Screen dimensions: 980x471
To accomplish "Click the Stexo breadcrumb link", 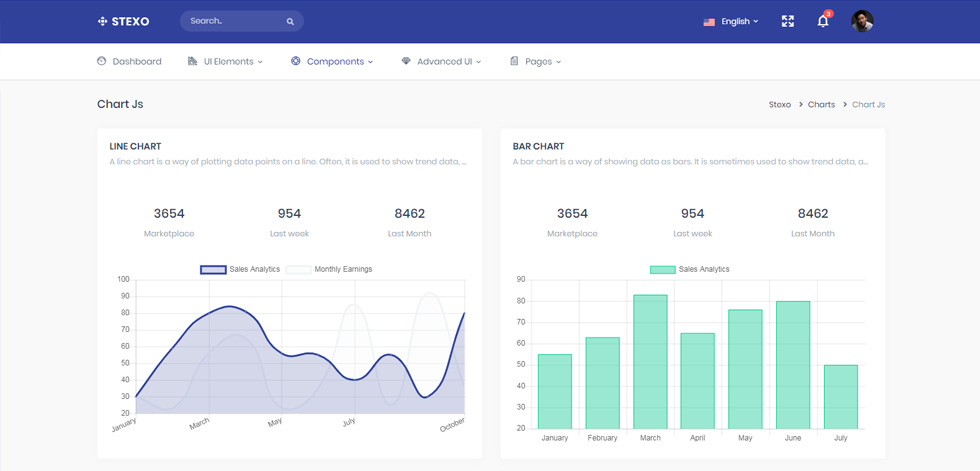I will click(x=779, y=104).
